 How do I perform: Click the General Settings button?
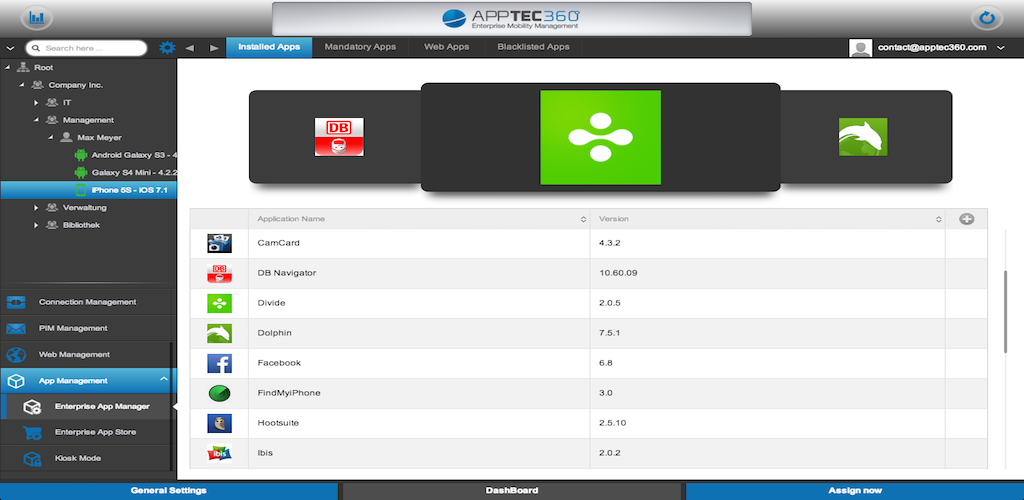(x=168, y=491)
